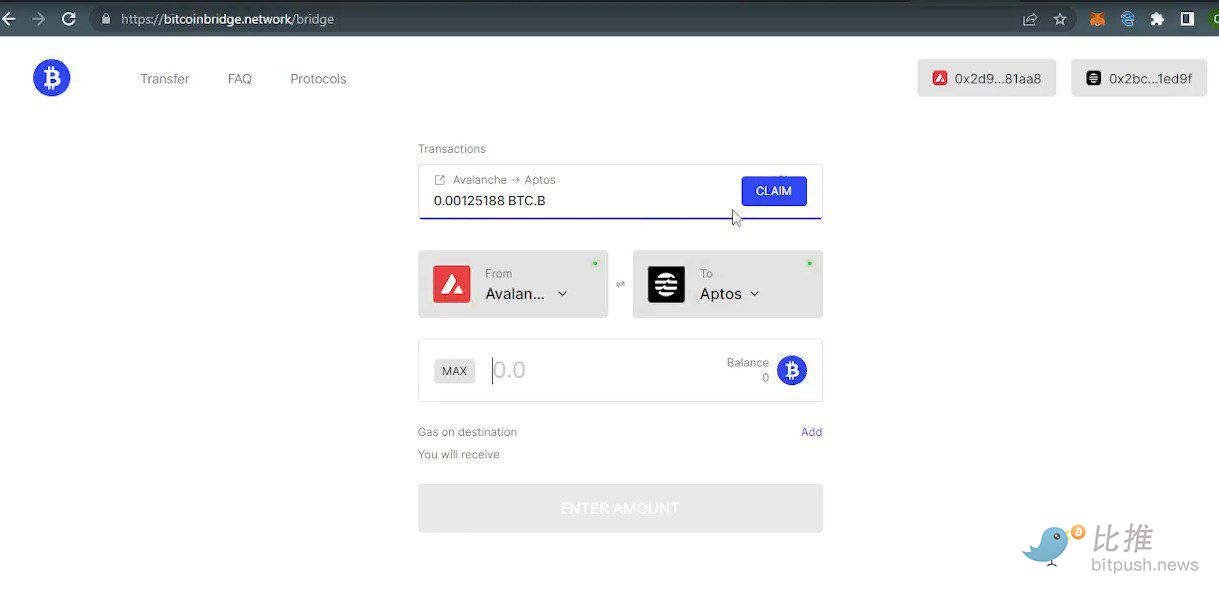This screenshot has width=1219, height=592.
Task: Reload the page
Action: pyautogui.click(x=69, y=19)
